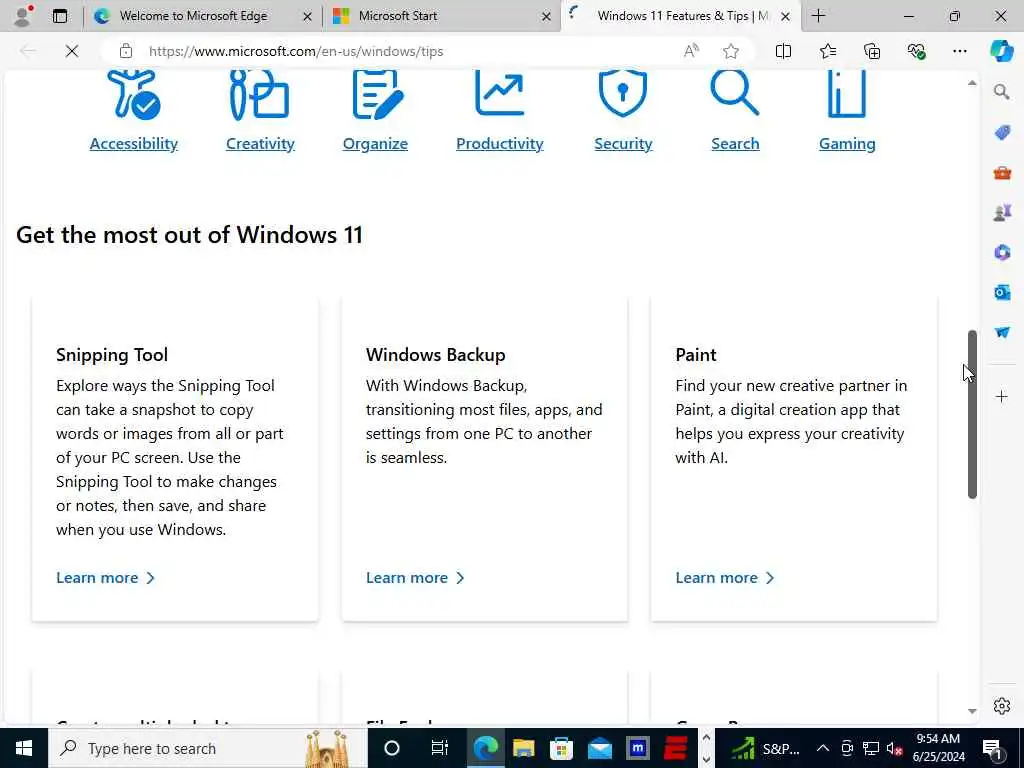
Task: Open Microsoft Store from taskbar
Action: (562, 748)
